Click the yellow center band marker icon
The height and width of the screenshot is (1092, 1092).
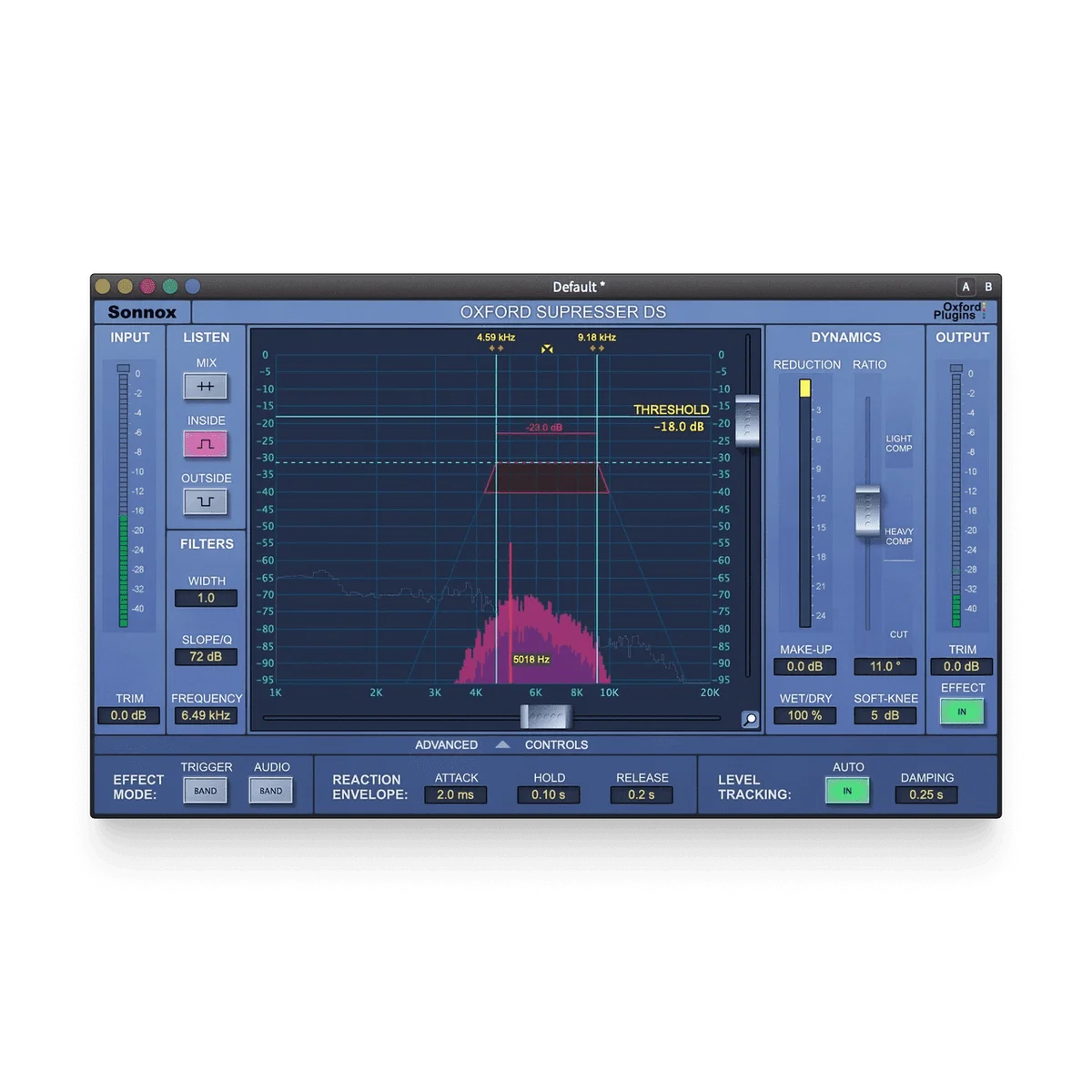click(x=547, y=349)
